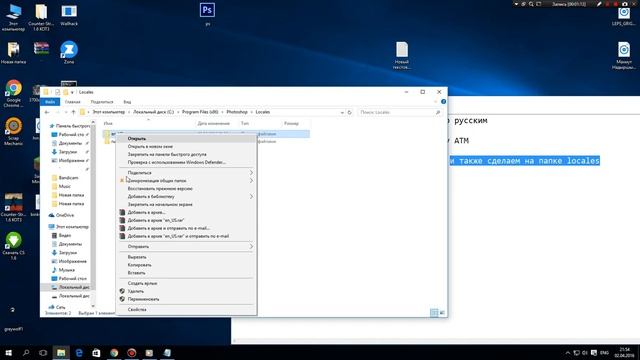Expand the recent locations arrow in the Explorer navigation bar

pyautogui.click(x=66, y=112)
